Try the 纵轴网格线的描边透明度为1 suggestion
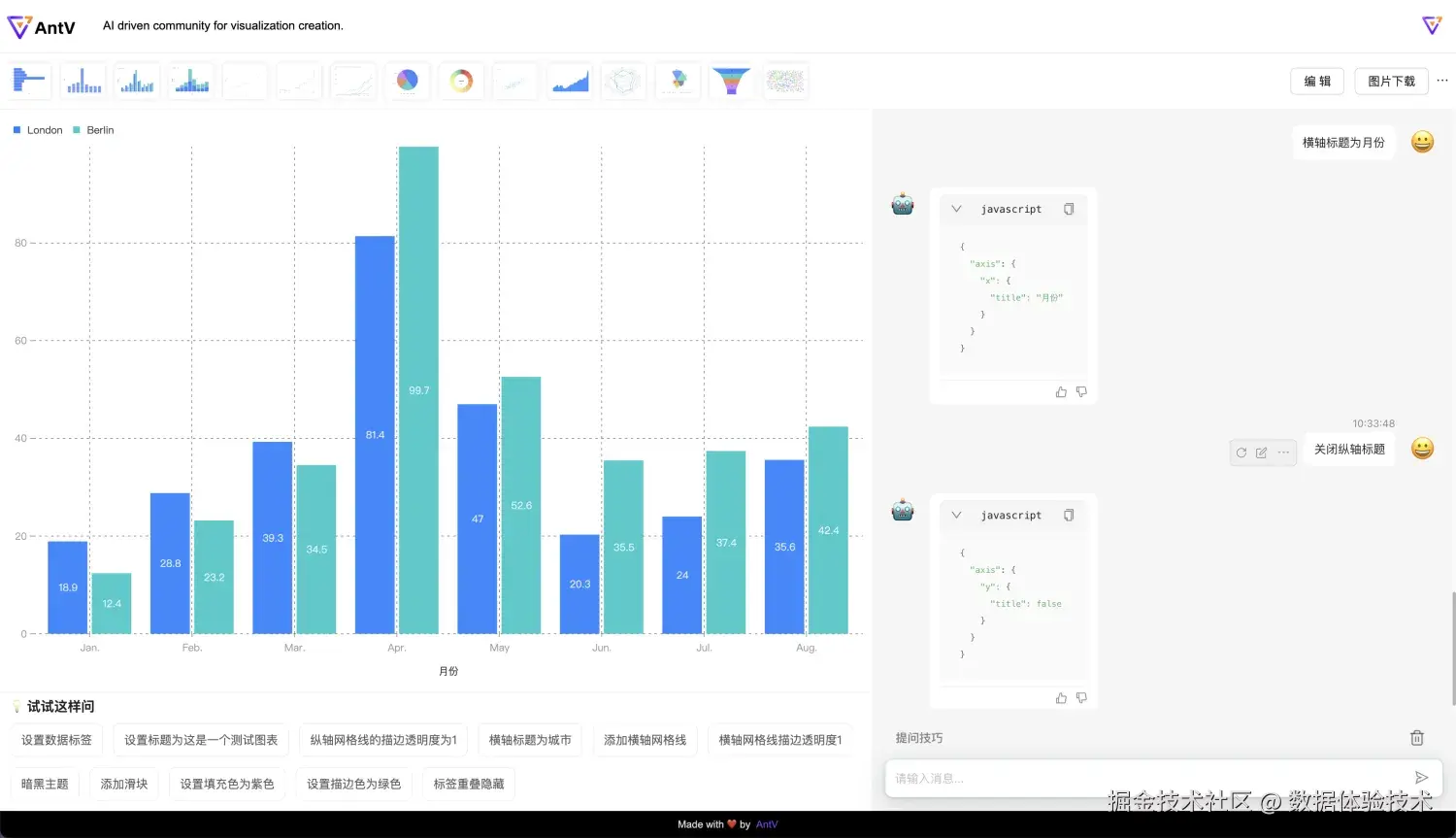 tap(383, 740)
